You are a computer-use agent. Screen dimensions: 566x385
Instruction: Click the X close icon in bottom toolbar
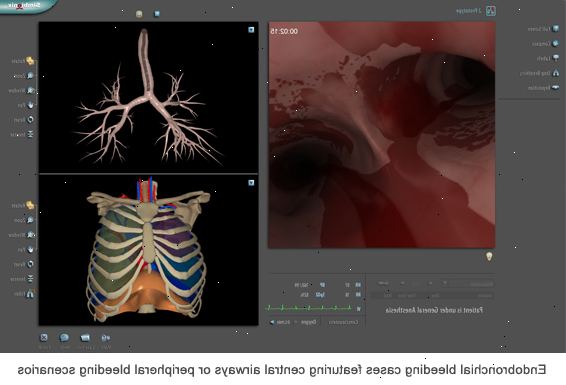pos(44,337)
